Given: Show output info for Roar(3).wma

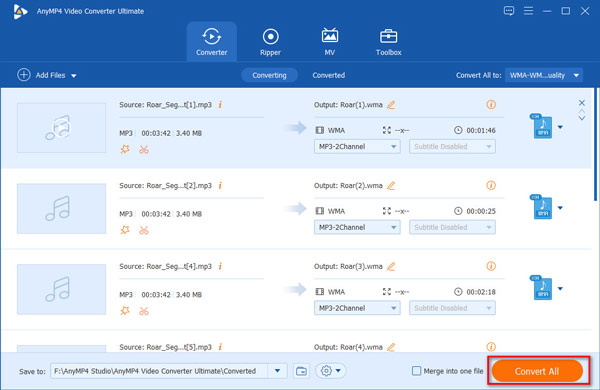Looking at the screenshot, I should coord(491,266).
